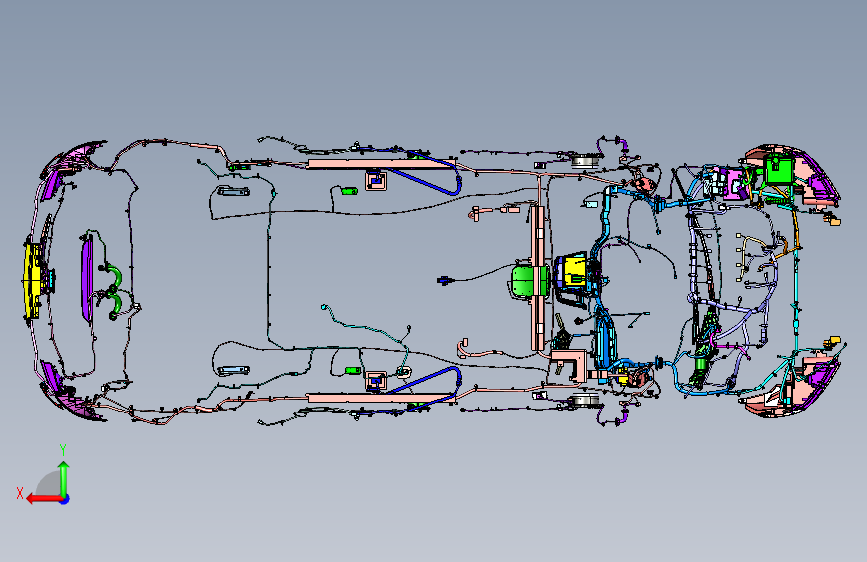Screen dimensions: 867x562
Task: Click the green "Y" axis label
Action: [63, 450]
